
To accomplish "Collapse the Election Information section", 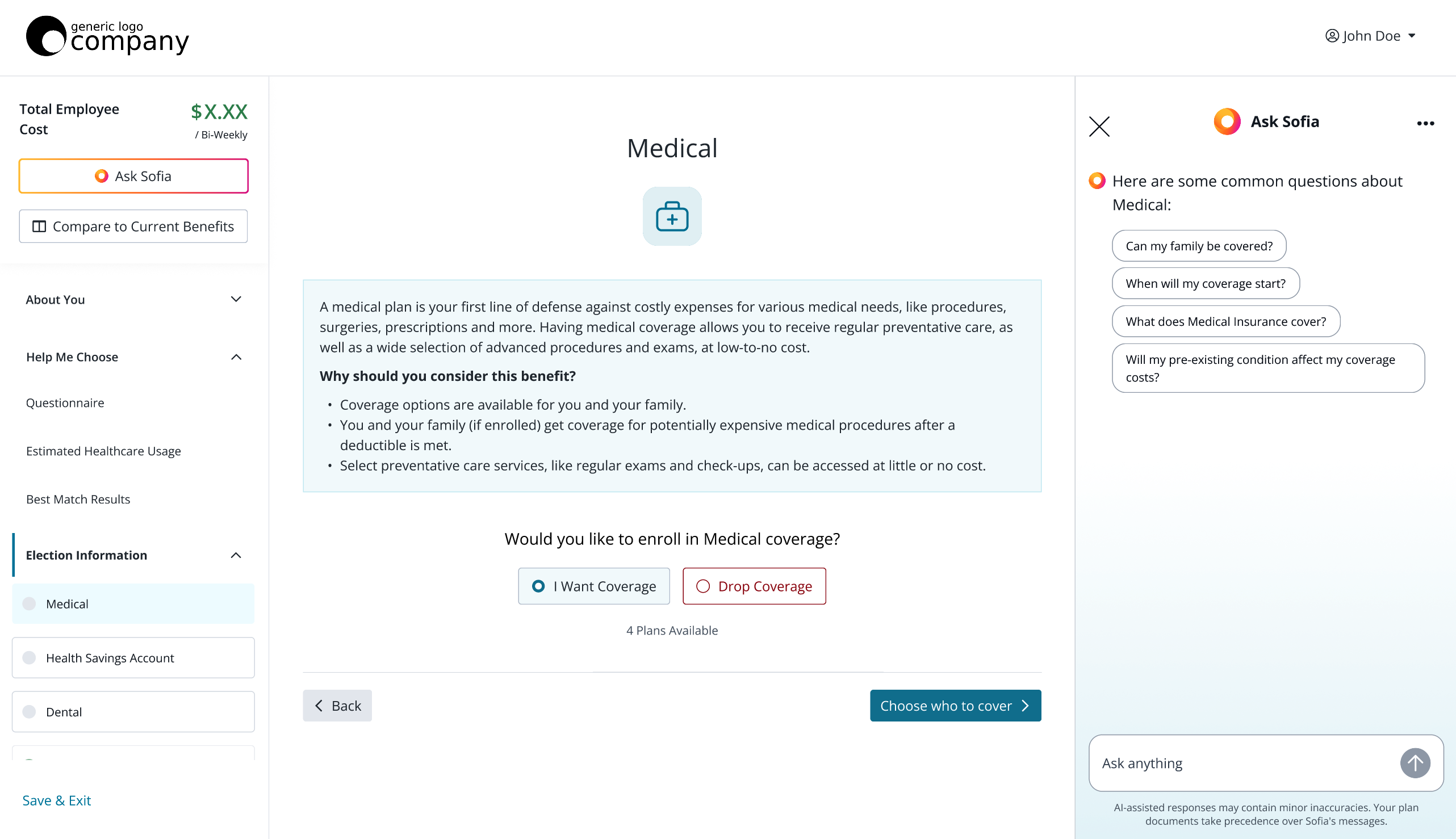I will click(236, 555).
